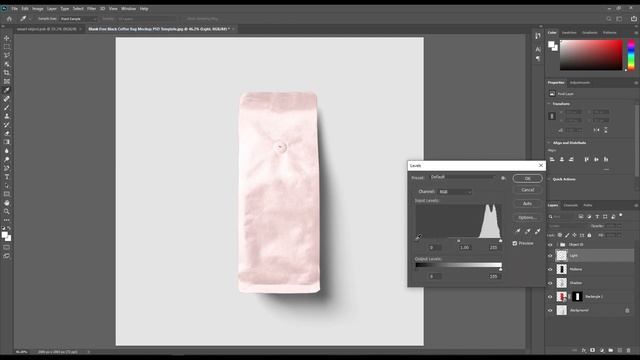
Task: Toggle the Preview checkbox in Levels
Action: click(x=515, y=243)
